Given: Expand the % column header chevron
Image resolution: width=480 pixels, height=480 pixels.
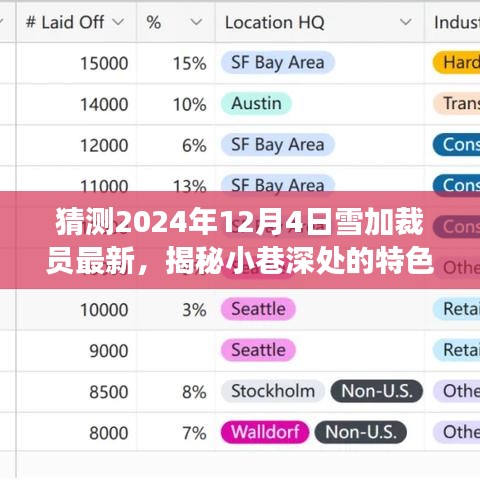Looking at the screenshot, I should [196, 22].
